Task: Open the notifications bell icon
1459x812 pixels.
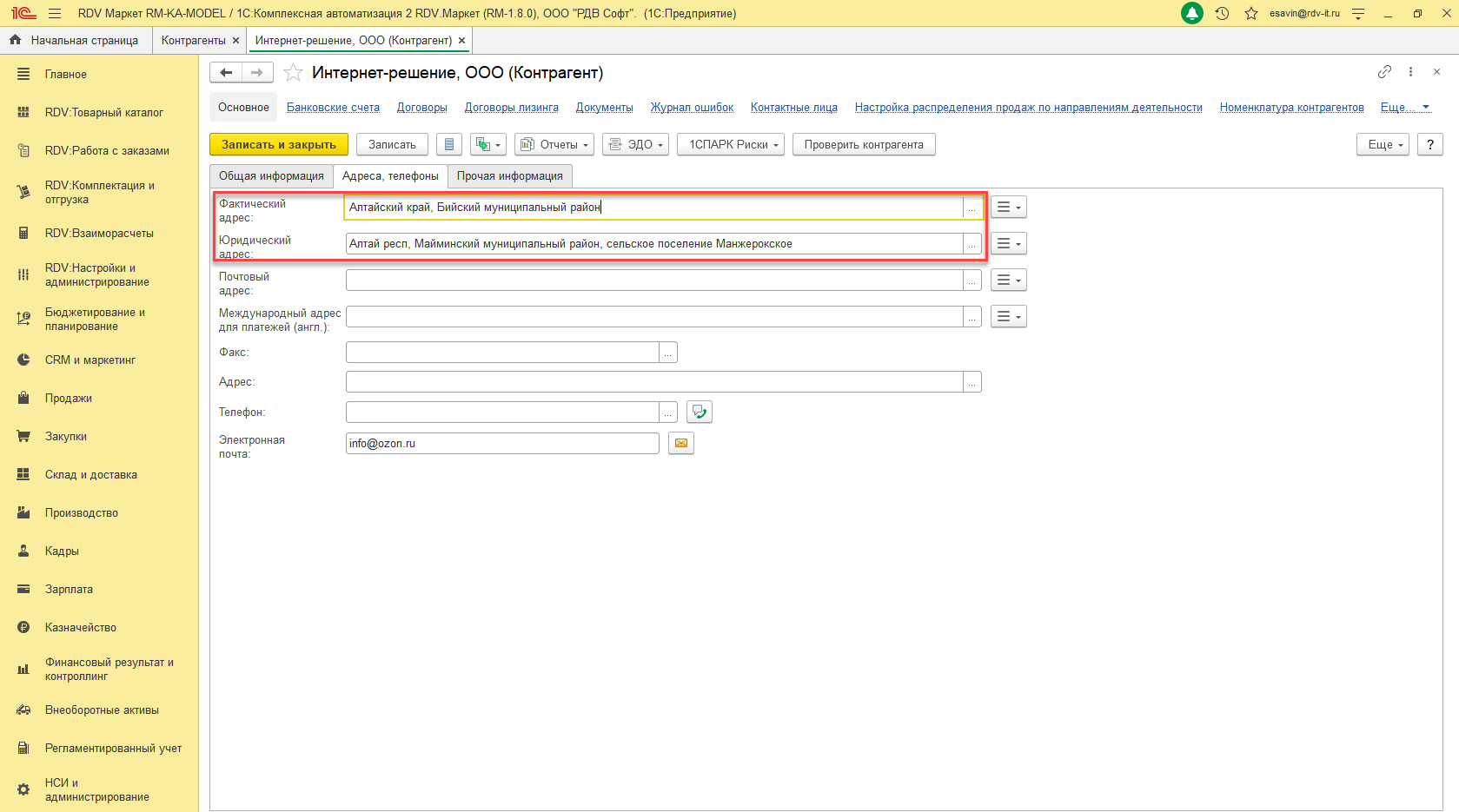Action: (x=1192, y=14)
